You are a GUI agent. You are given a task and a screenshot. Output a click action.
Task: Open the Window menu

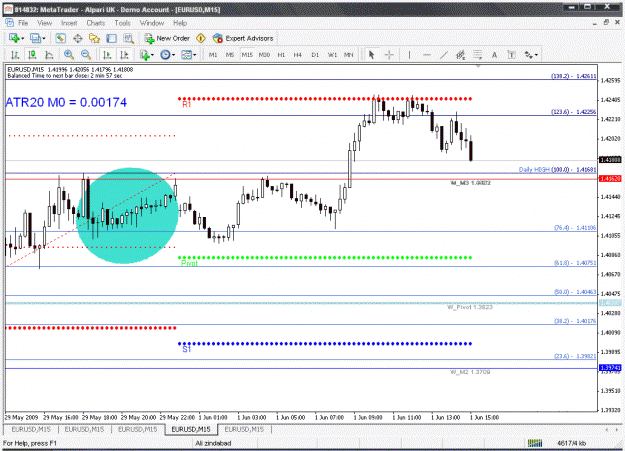(x=152, y=23)
